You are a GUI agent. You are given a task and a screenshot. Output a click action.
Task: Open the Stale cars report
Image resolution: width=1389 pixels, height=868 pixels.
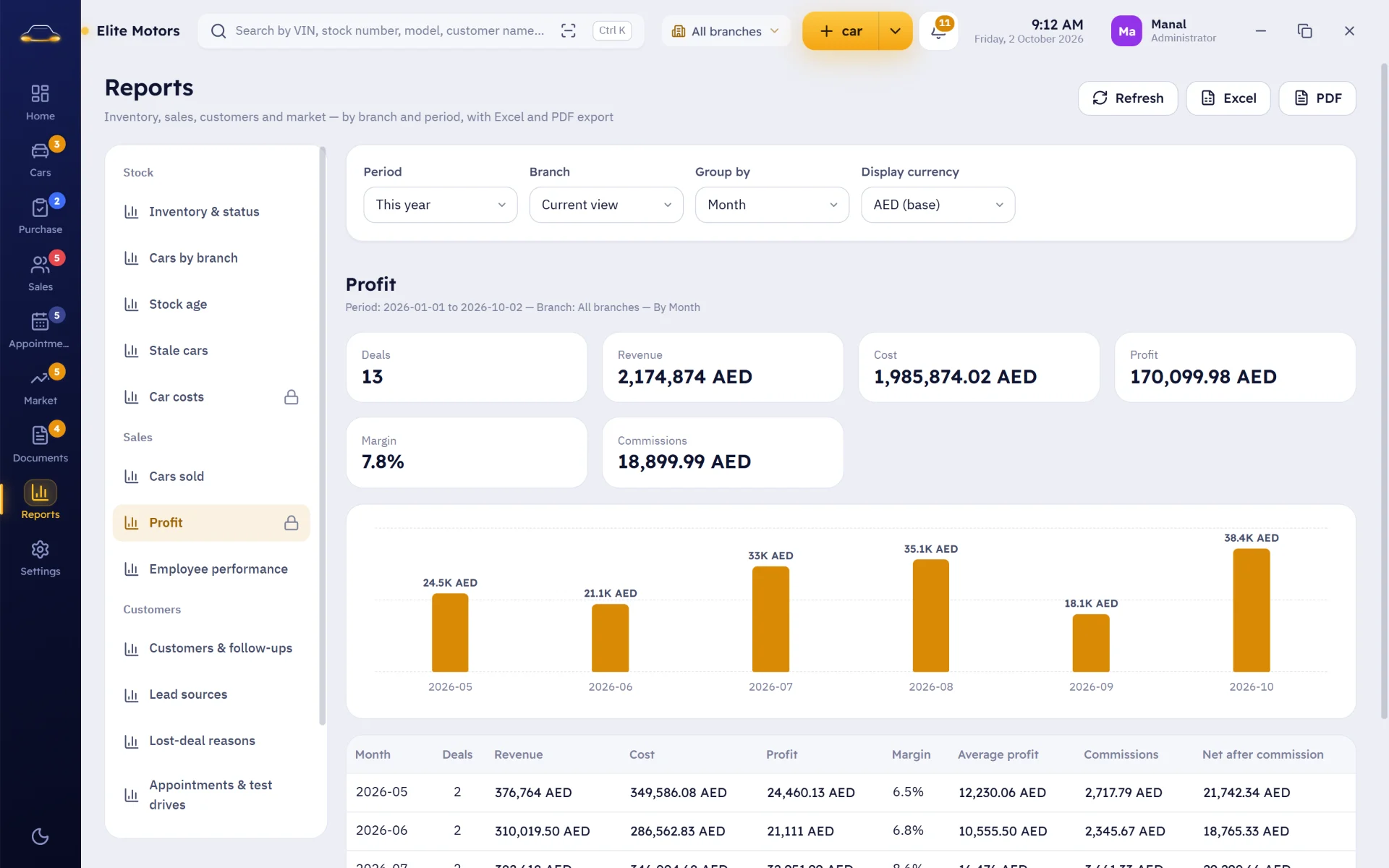pos(211,350)
